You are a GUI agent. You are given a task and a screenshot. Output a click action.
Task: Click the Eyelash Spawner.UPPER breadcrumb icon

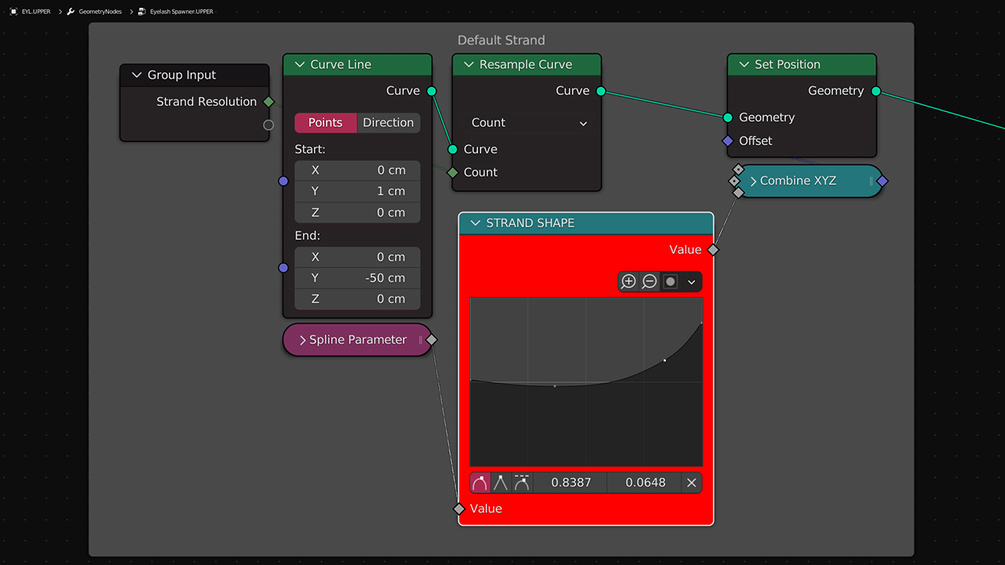[x=142, y=12]
